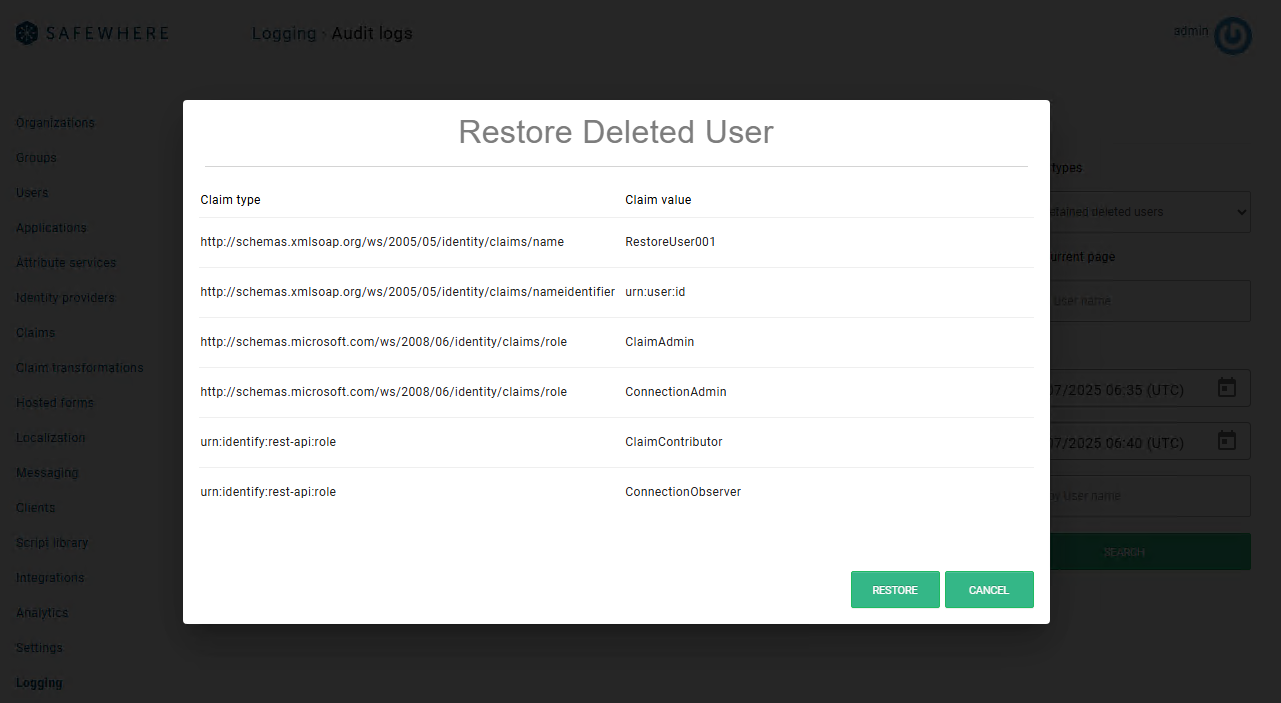1281x703 pixels.
Task: Open calendar icon for 06:40 date field
Action: pos(1227,441)
